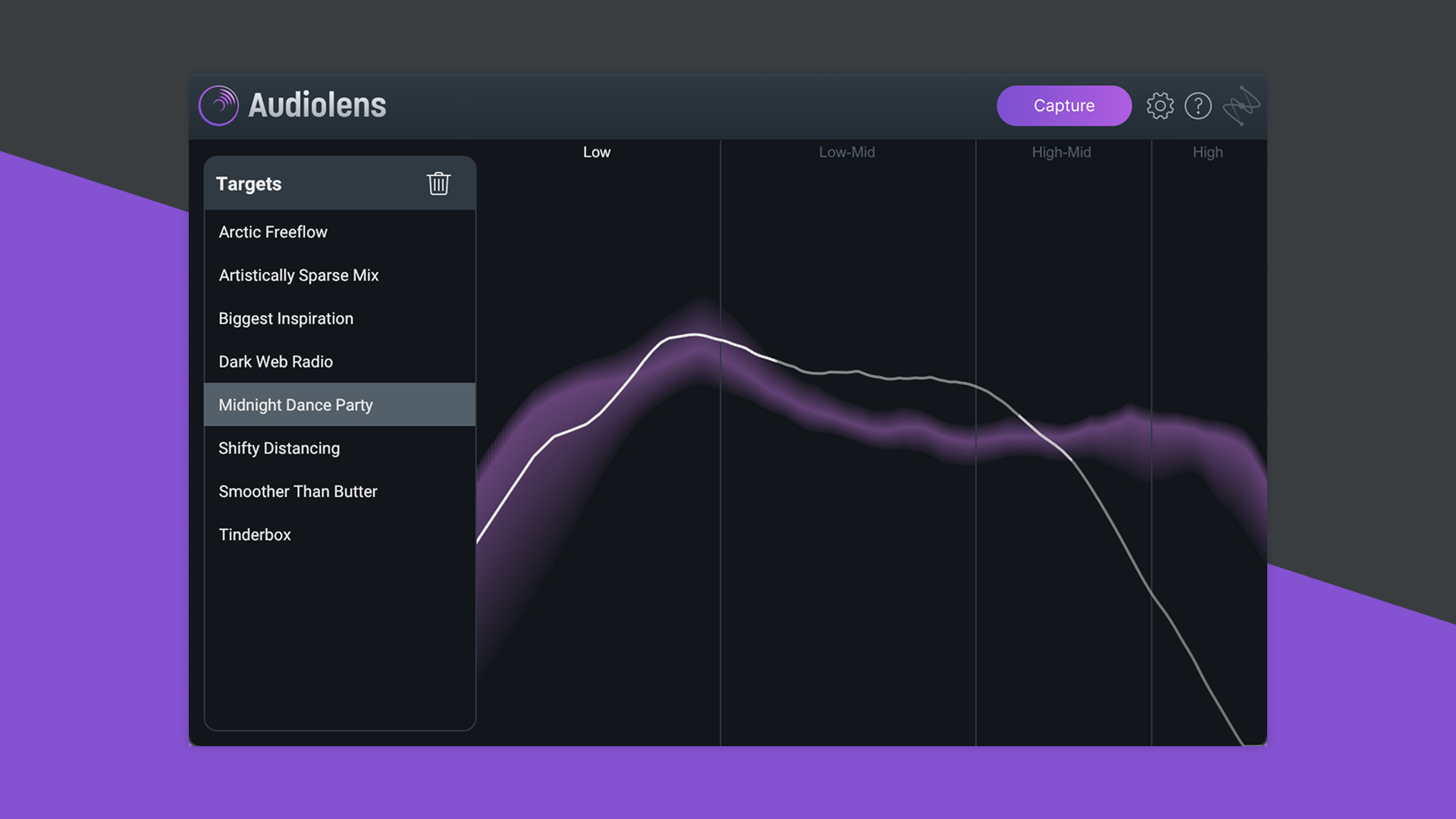
Task: Select the Arctic Freeflow target
Action: point(273,232)
